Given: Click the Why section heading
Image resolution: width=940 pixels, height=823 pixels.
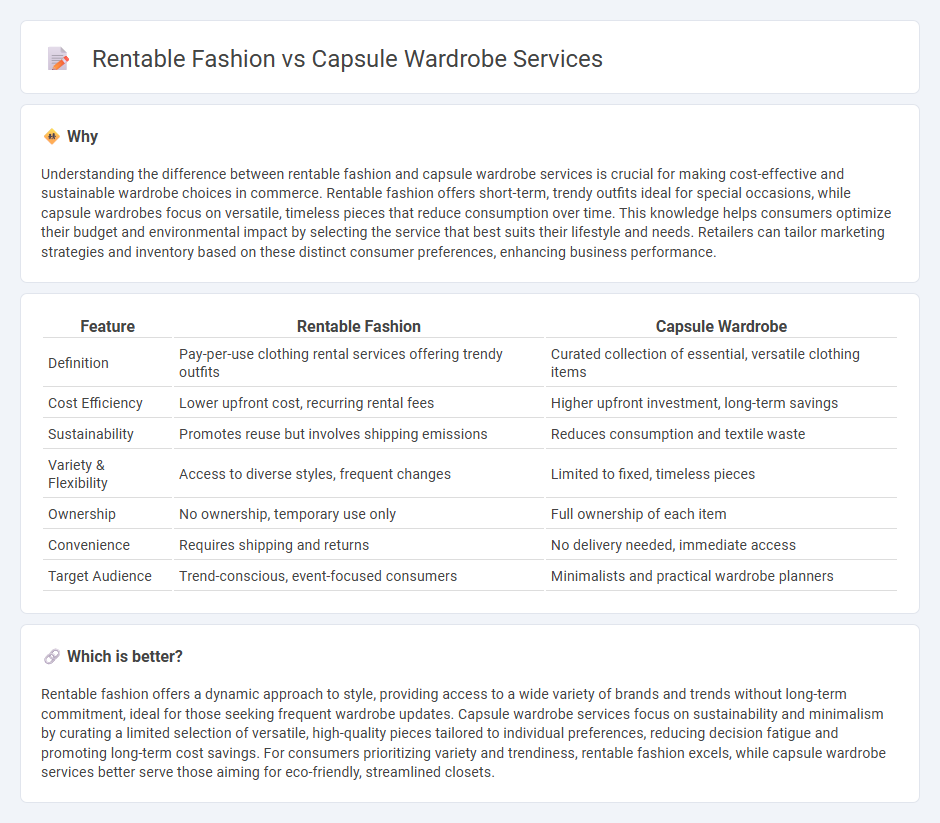Looking at the screenshot, I should [x=82, y=137].
